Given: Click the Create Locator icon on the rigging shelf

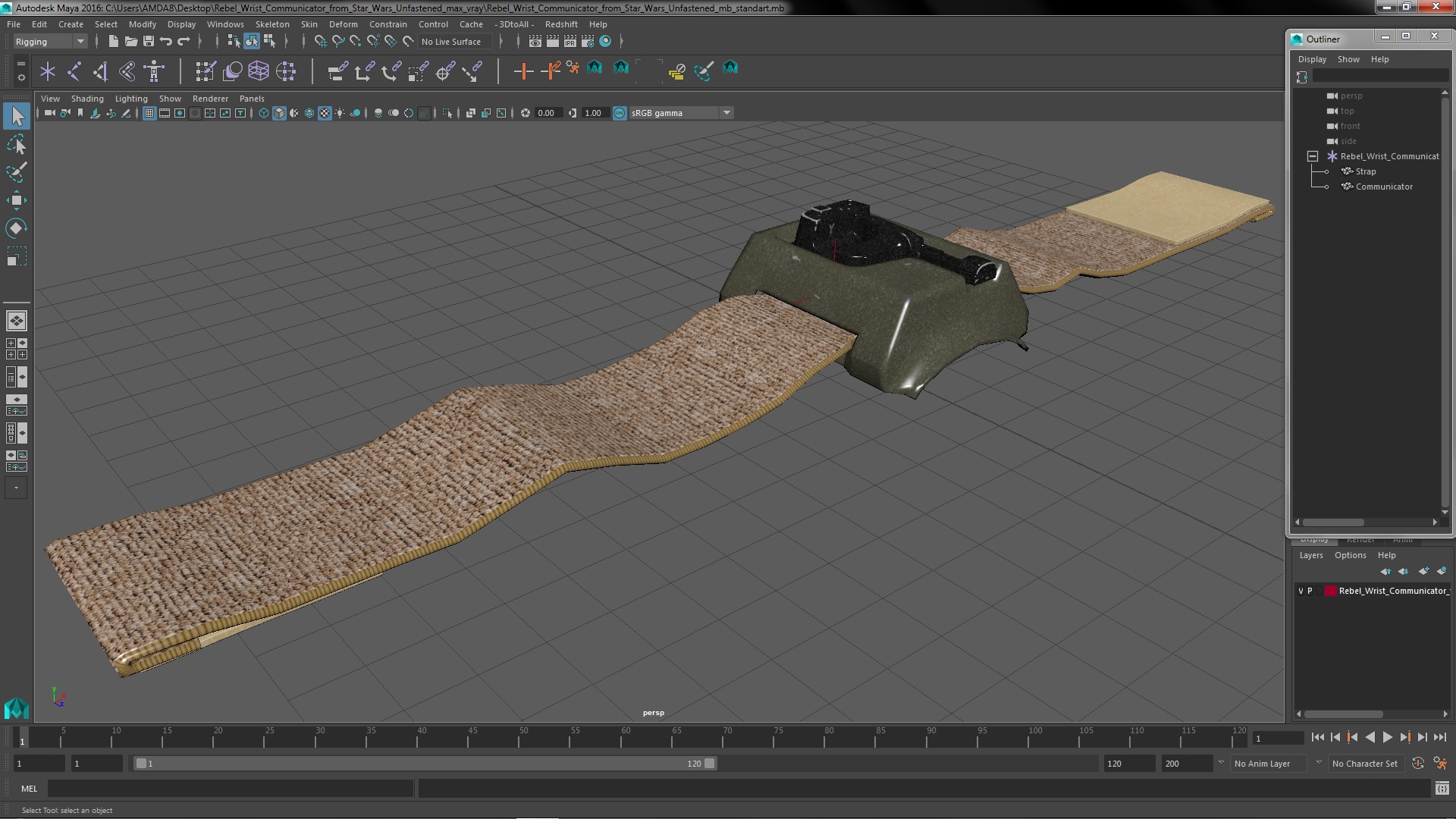Looking at the screenshot, I should 48,71.
